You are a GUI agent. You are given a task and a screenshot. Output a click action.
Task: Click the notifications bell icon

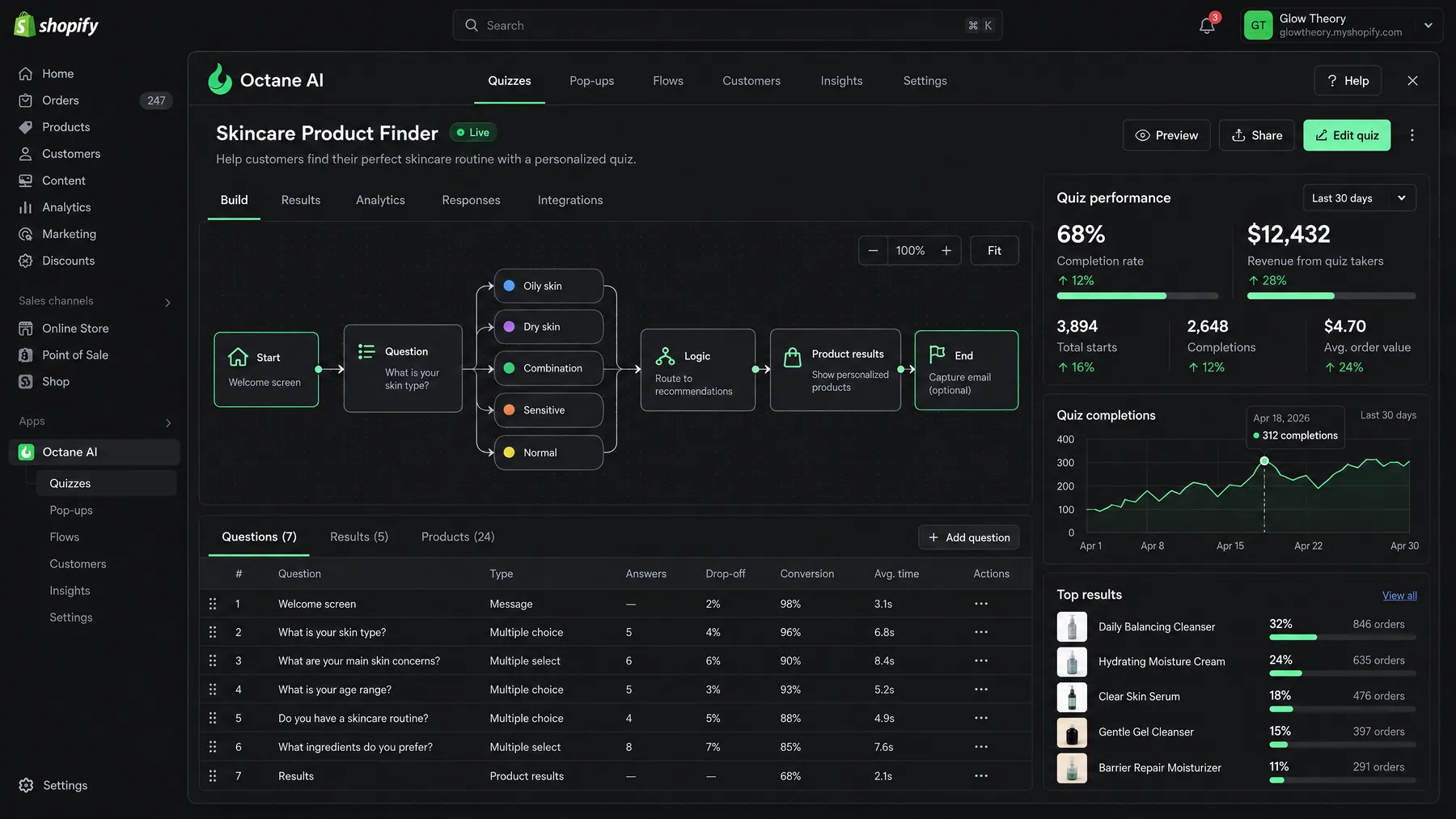click(1207, 25)
